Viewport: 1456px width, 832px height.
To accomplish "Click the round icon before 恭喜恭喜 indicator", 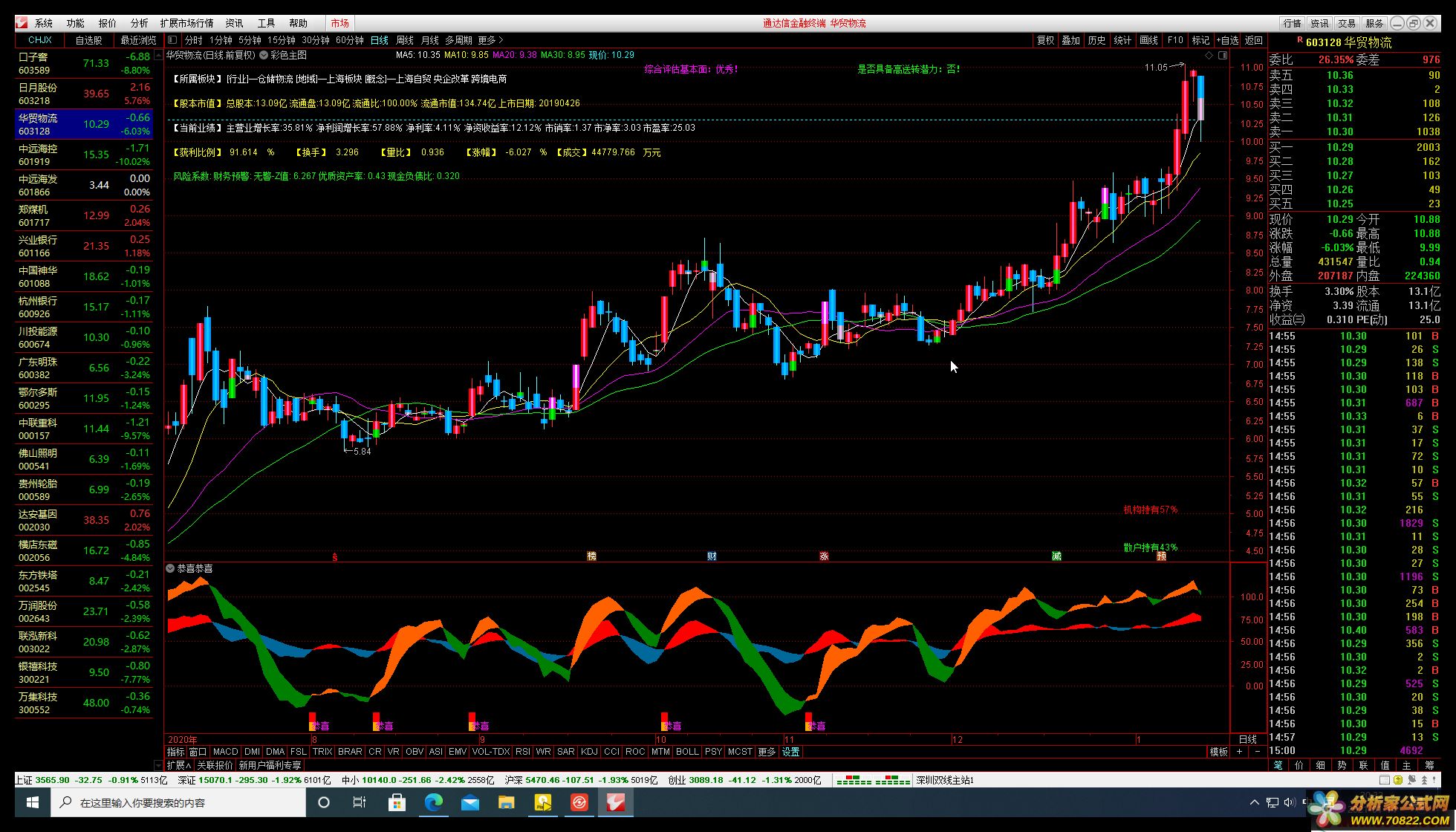I will pos(170,568).
